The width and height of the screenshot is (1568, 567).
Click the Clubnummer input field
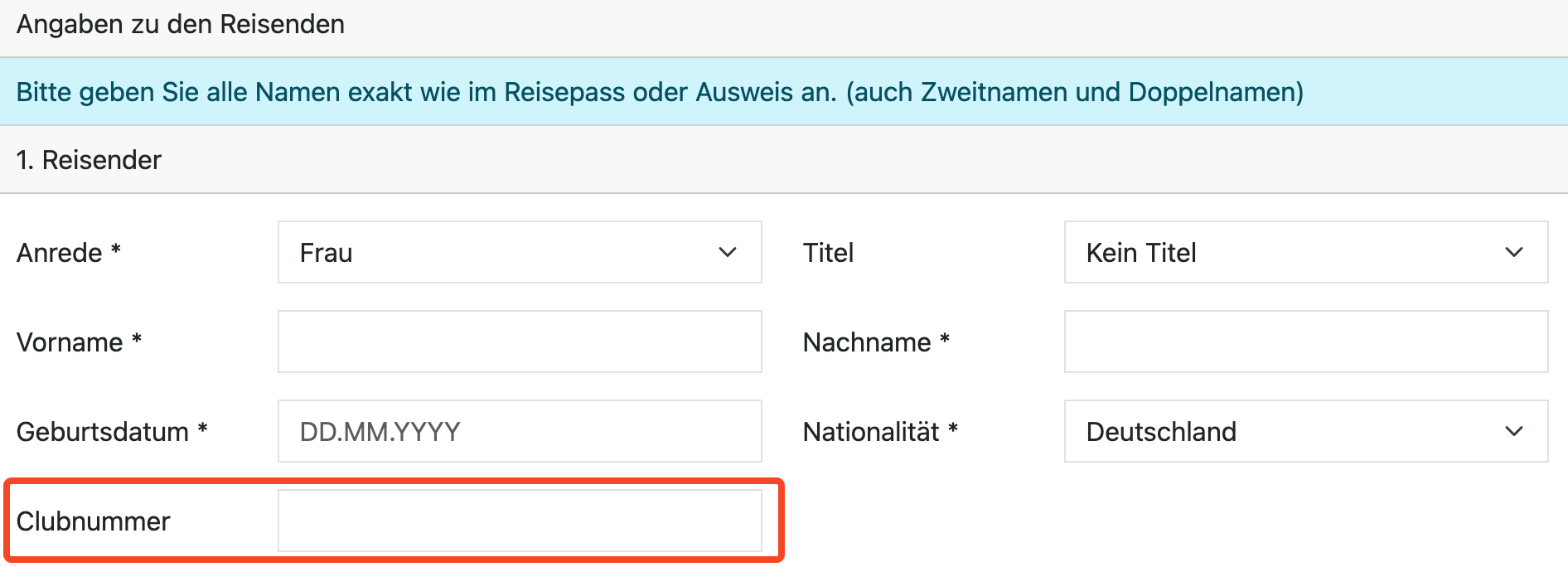(x=520, y=521)
